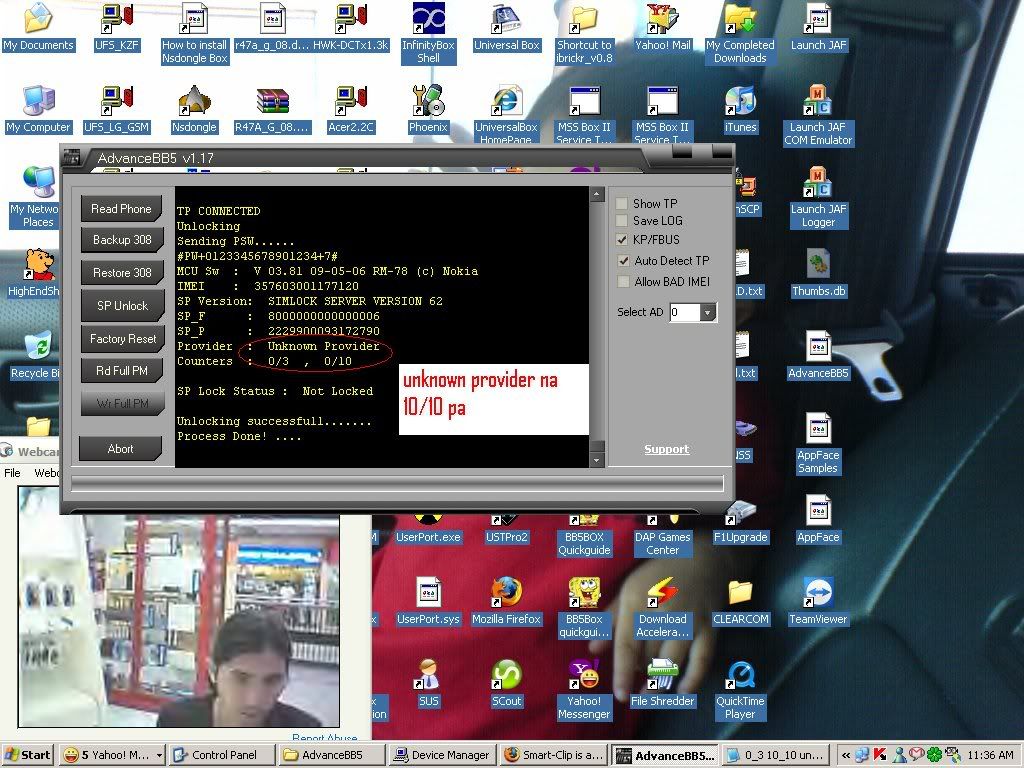The image size is (1024, 768).
Task: Open How to install Nsdongle Box file
Action: click(x=194, y=33)
